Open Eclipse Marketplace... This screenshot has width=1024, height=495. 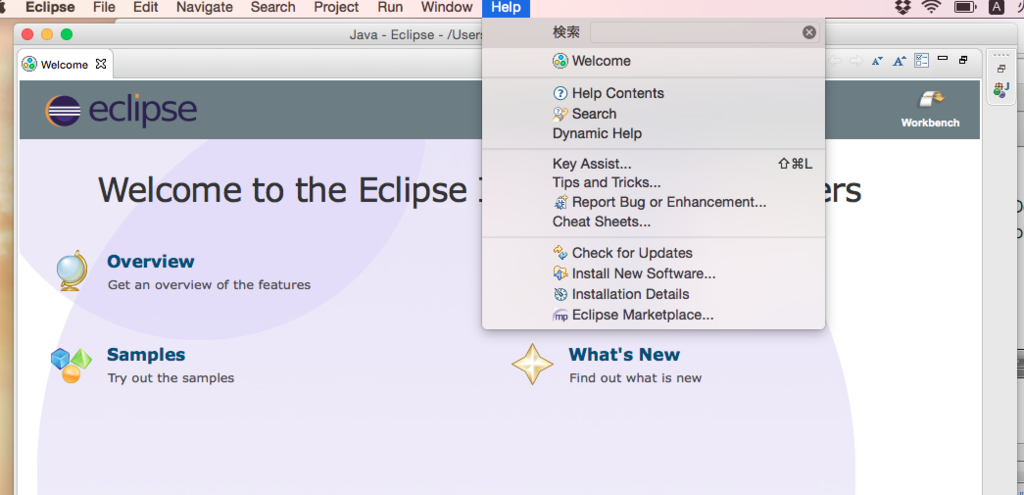click(653, 315)
